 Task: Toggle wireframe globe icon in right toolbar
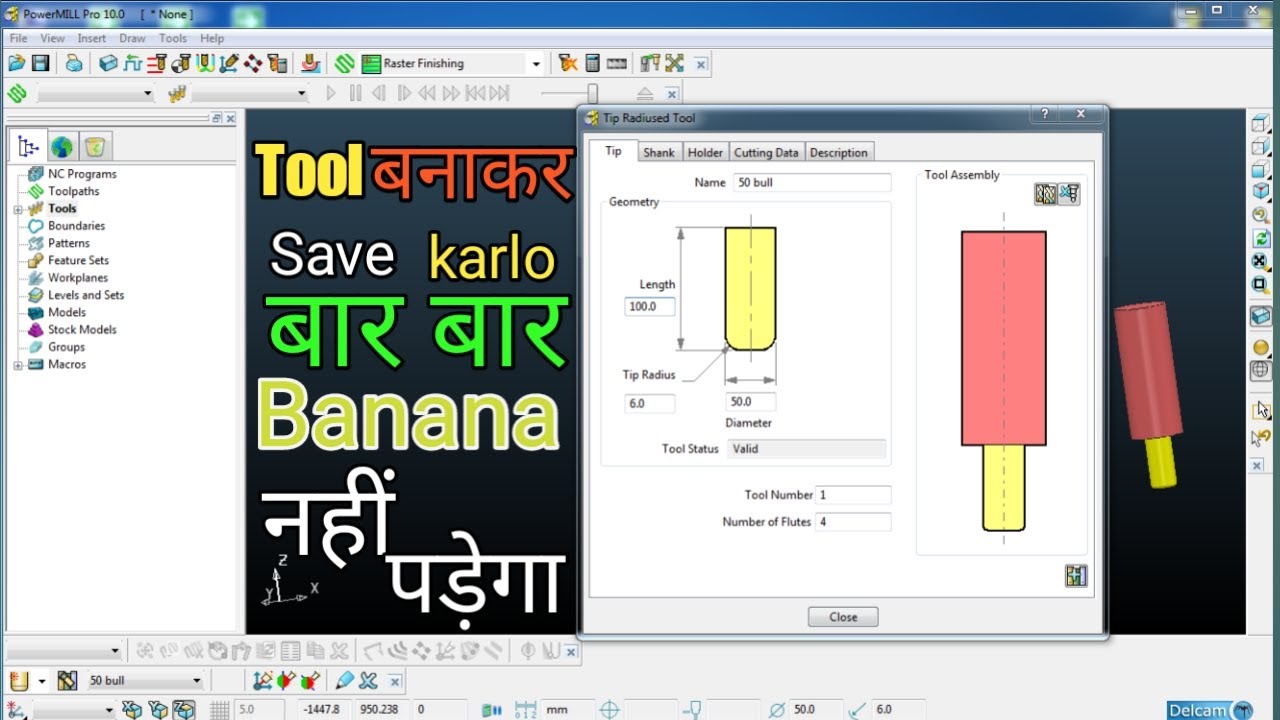pyautogui.click(x=1261, y=370)
